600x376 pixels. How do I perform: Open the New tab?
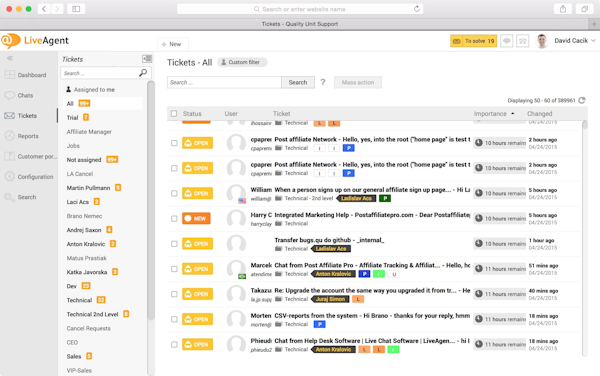point(172,44)
